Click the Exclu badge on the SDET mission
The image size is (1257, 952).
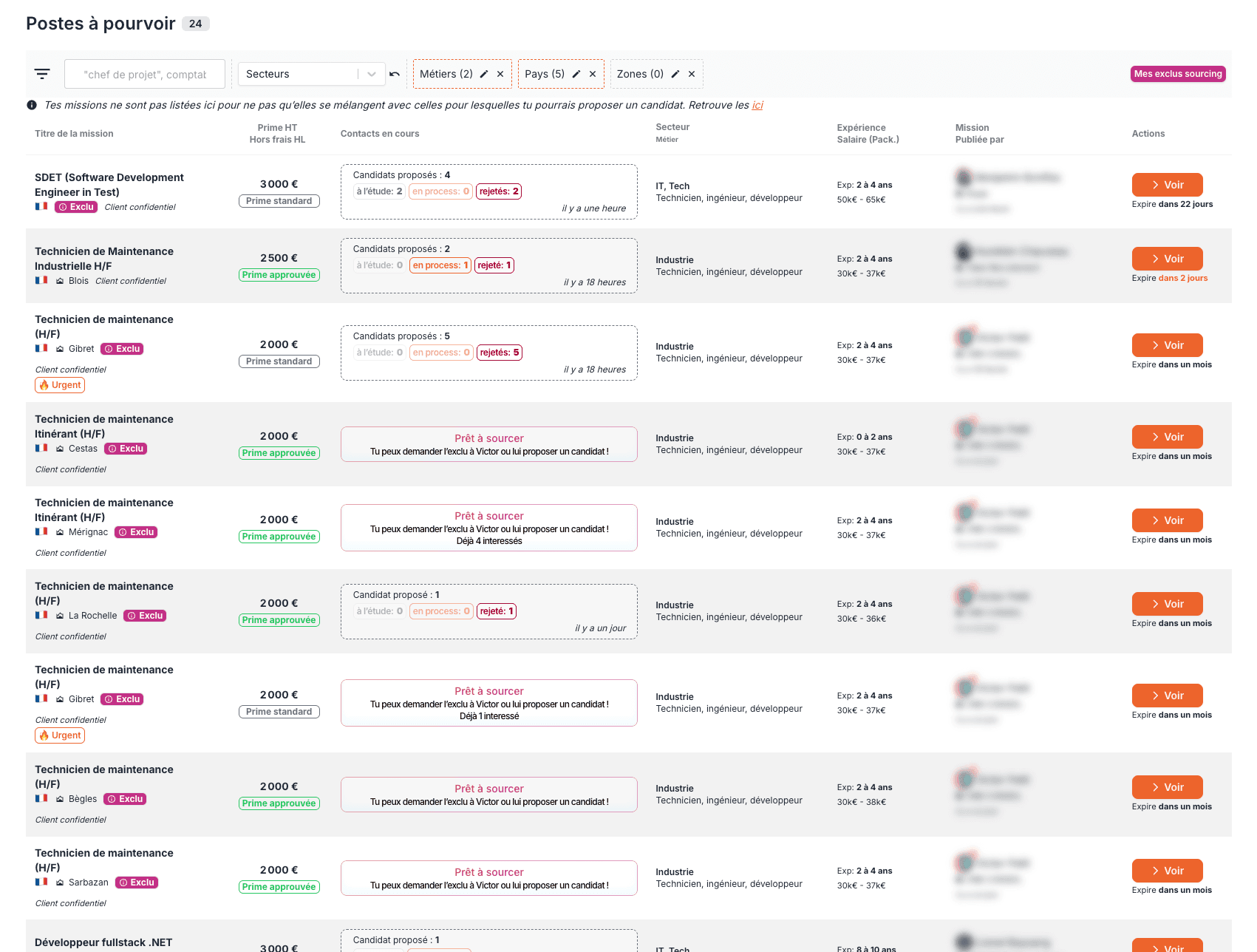click(76, 207)
